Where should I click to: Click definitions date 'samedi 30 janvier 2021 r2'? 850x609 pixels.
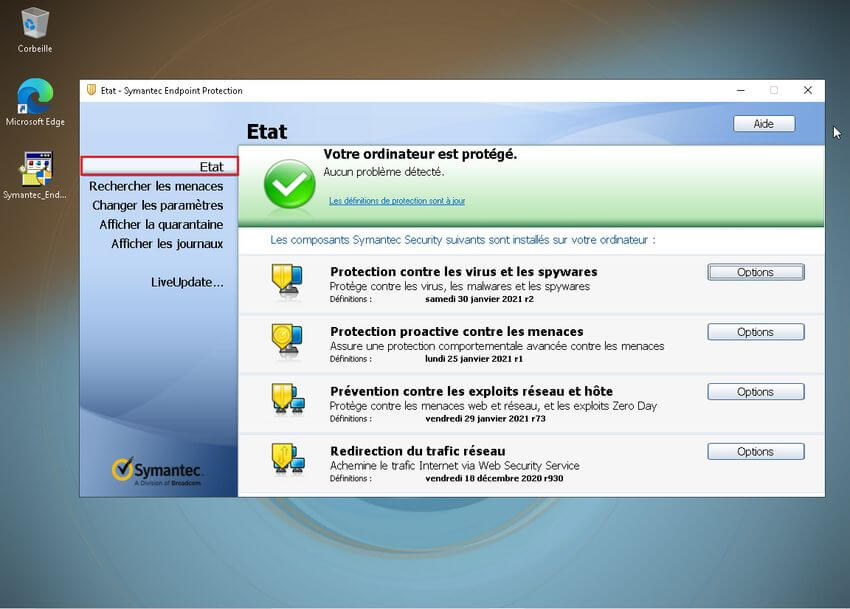click(x=479, y=299)
